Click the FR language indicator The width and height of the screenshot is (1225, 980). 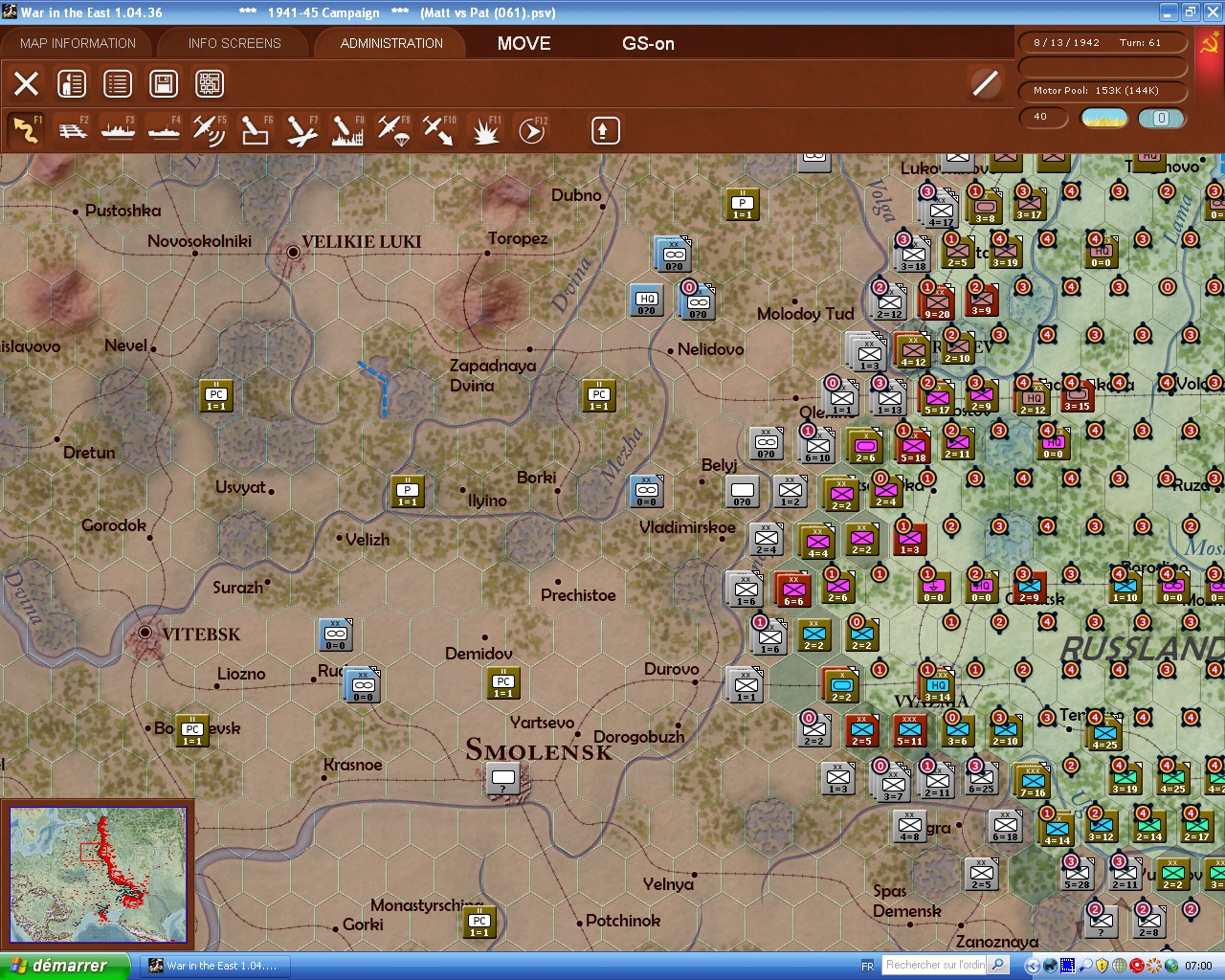[x=867, y=966]
